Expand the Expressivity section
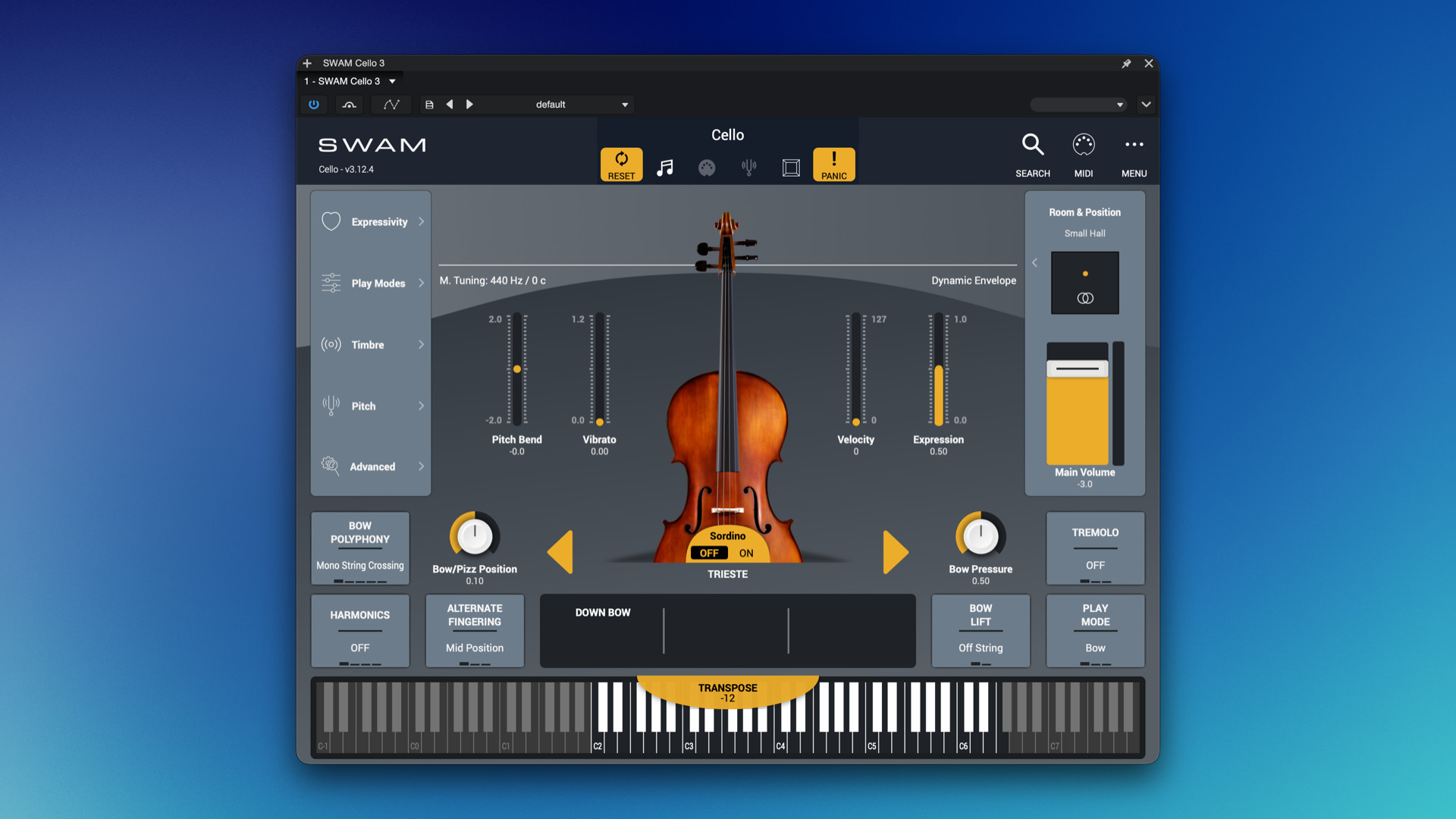The height and width of the screenshot is (819, 1456). (372, 221)
